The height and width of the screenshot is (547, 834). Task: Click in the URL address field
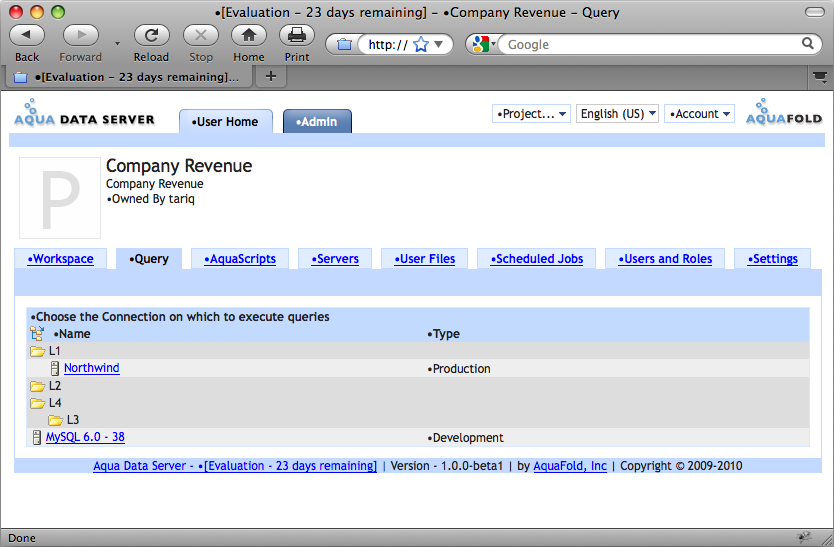(x=388, y=44)
